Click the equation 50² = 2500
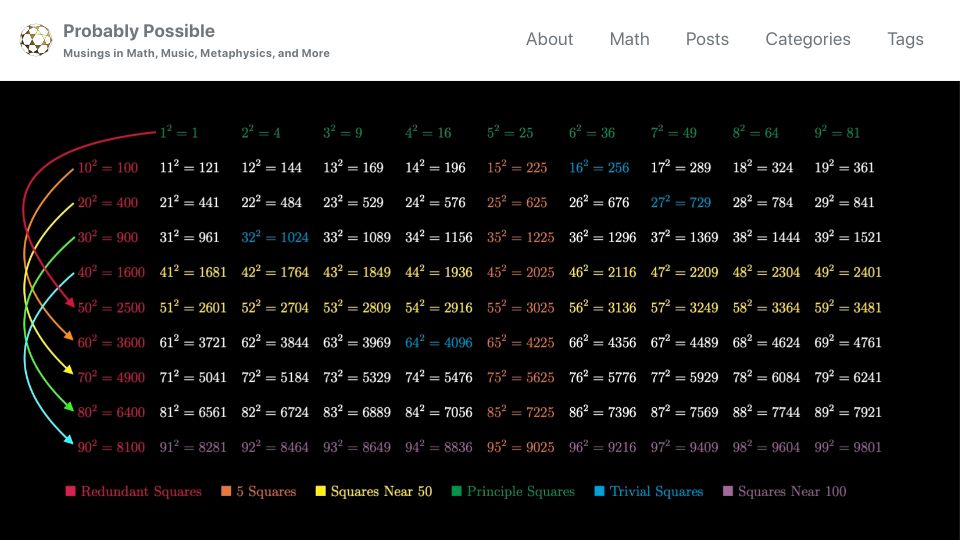960x540 pixels. tap(111, 307)
